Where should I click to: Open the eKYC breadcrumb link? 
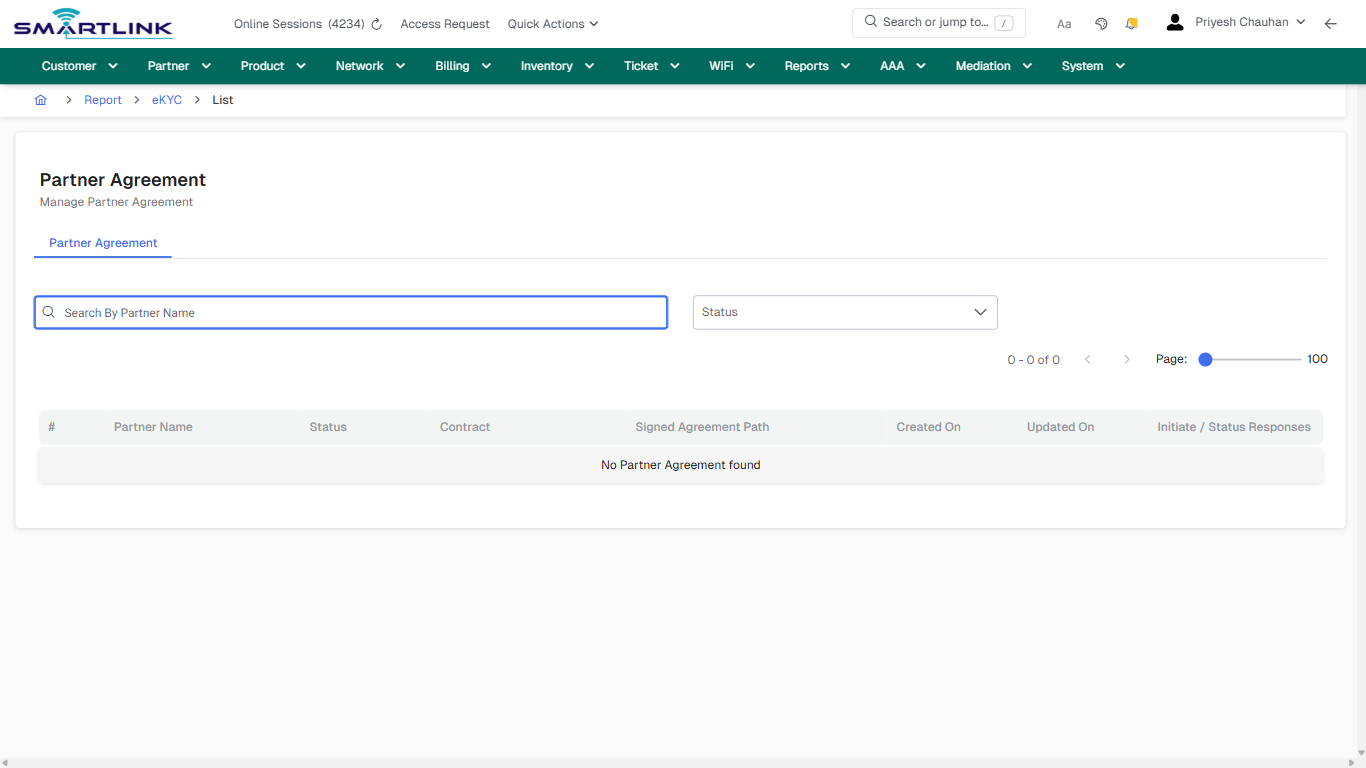[x=167, y=99]
